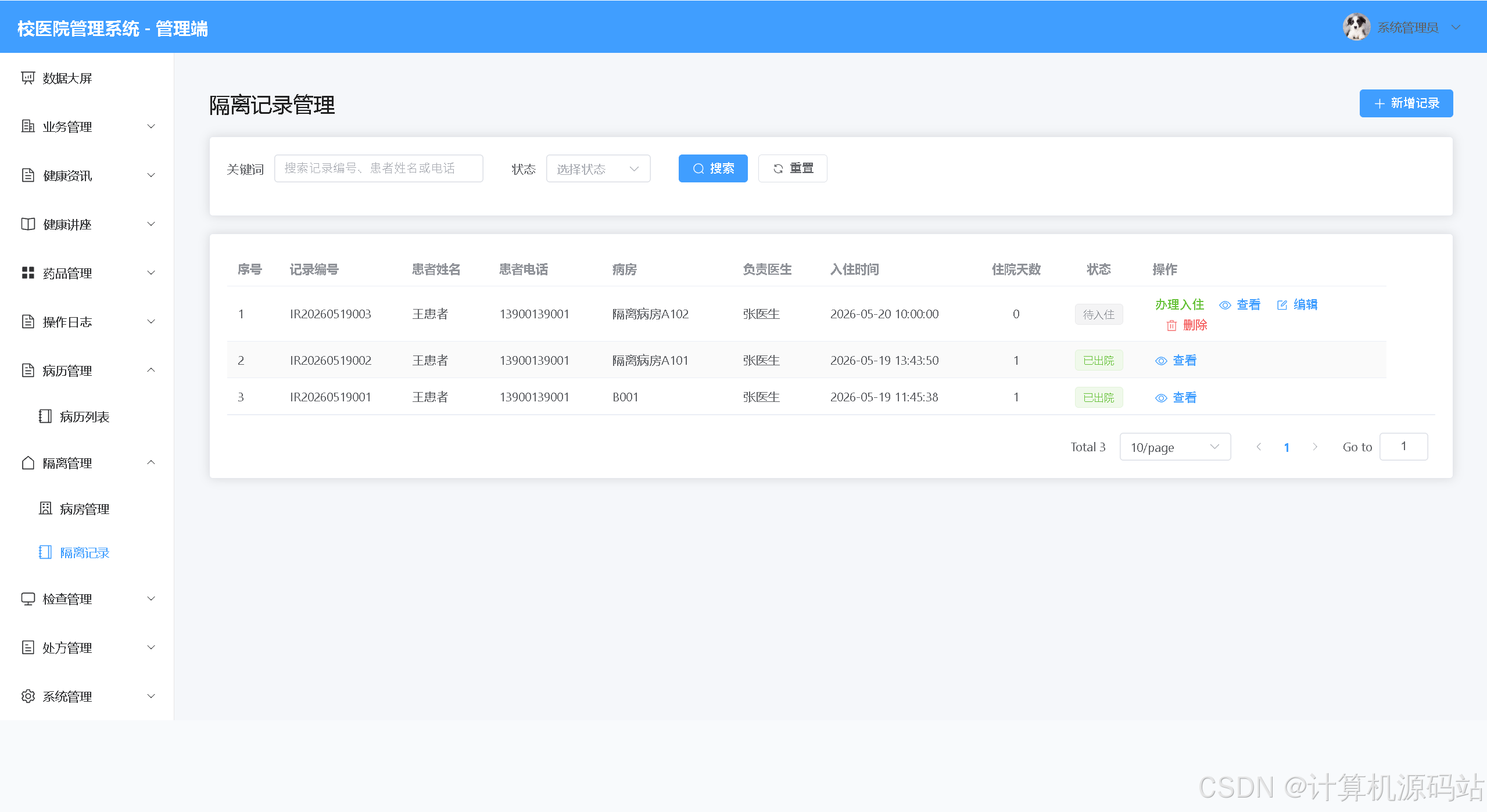
Task: Click the 处方管理 list icon
Action: tap(28, 647)
